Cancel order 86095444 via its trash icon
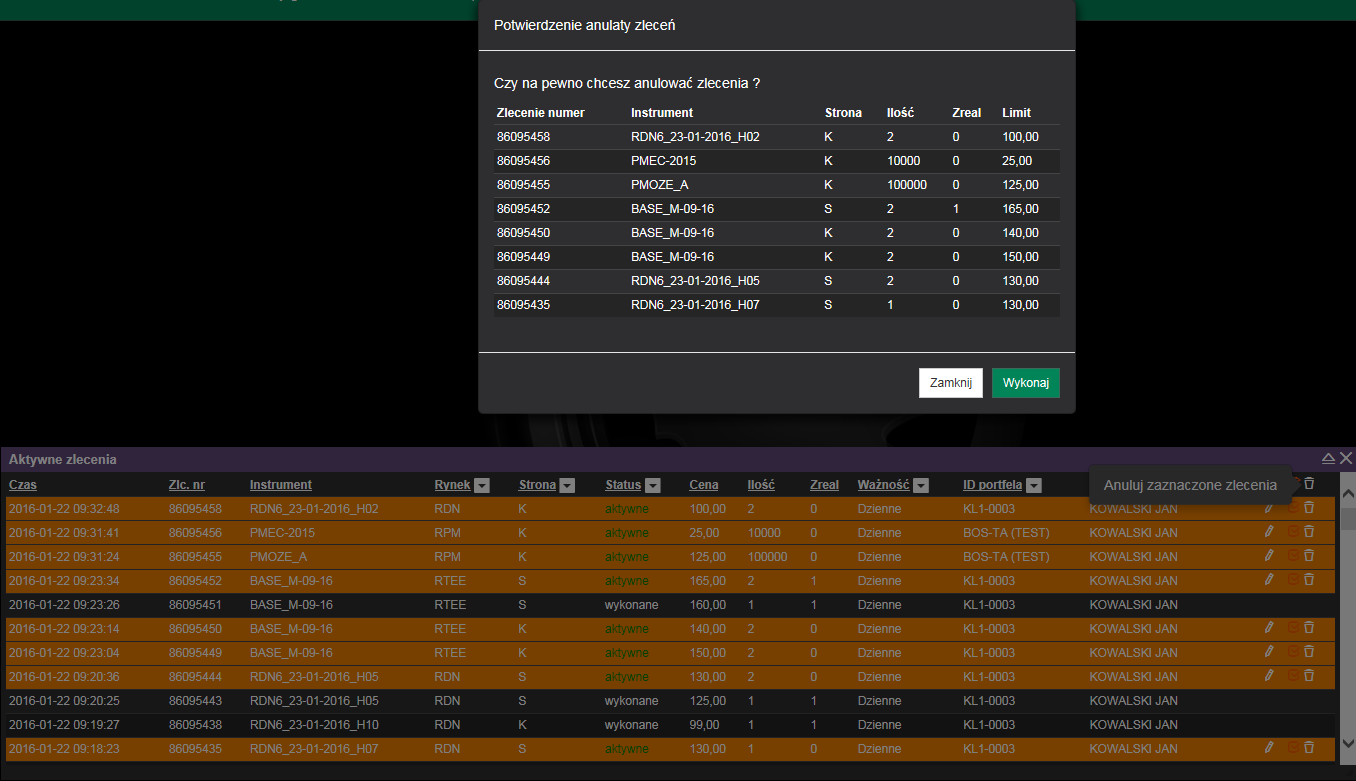Image resolution: width=1356 pixels, height=781 pixels. coord(1309,675)
